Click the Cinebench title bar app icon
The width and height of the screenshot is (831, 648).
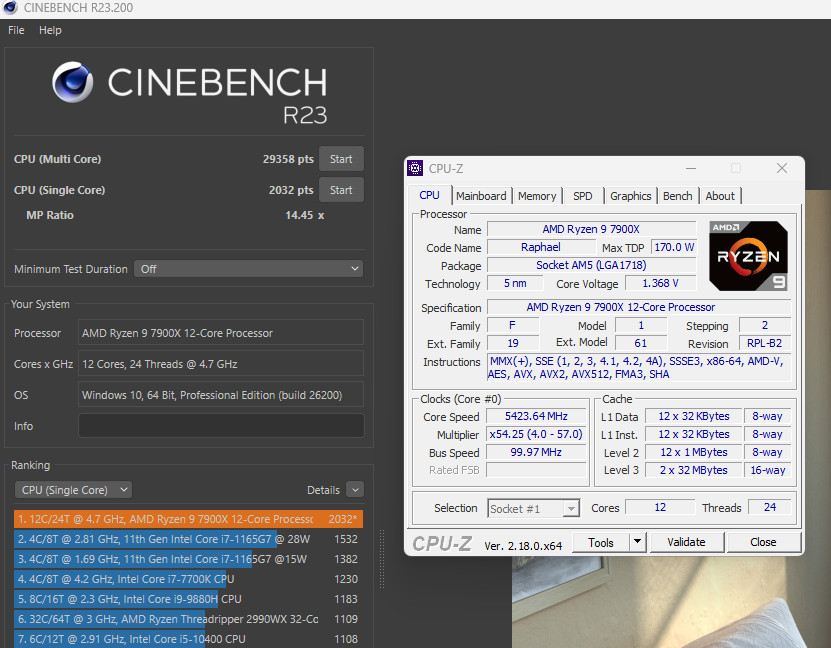coord(10,8)
